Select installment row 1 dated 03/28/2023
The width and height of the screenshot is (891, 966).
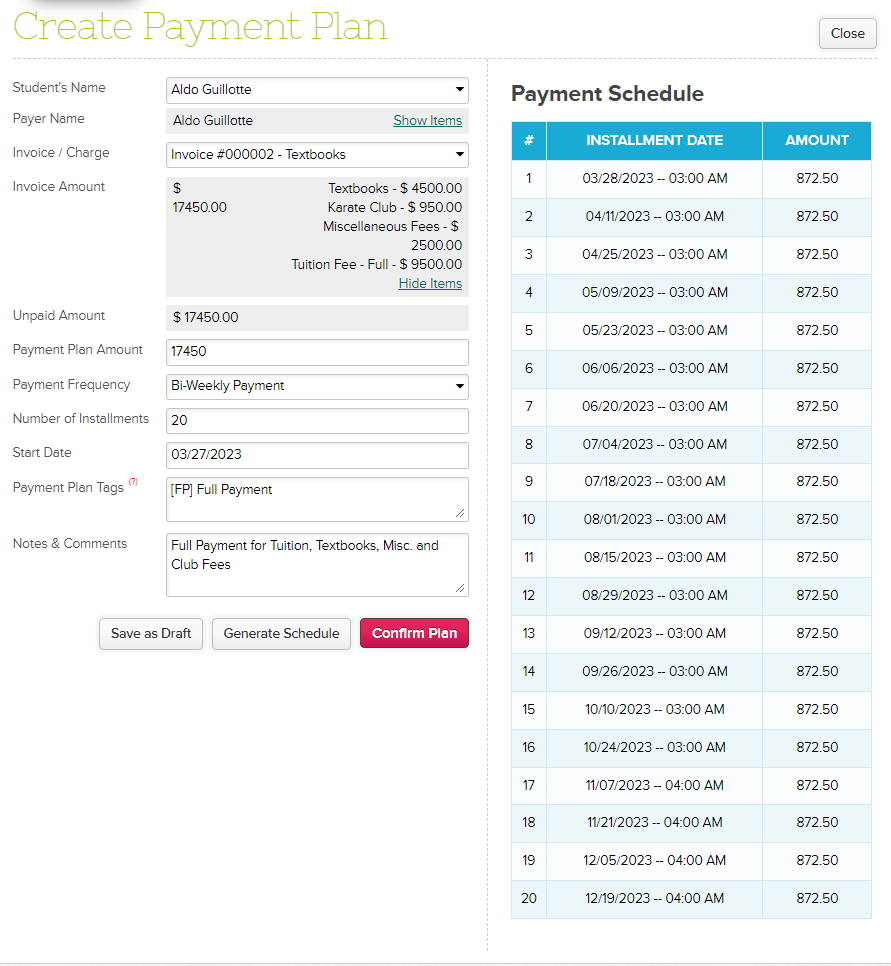point(654,178)
